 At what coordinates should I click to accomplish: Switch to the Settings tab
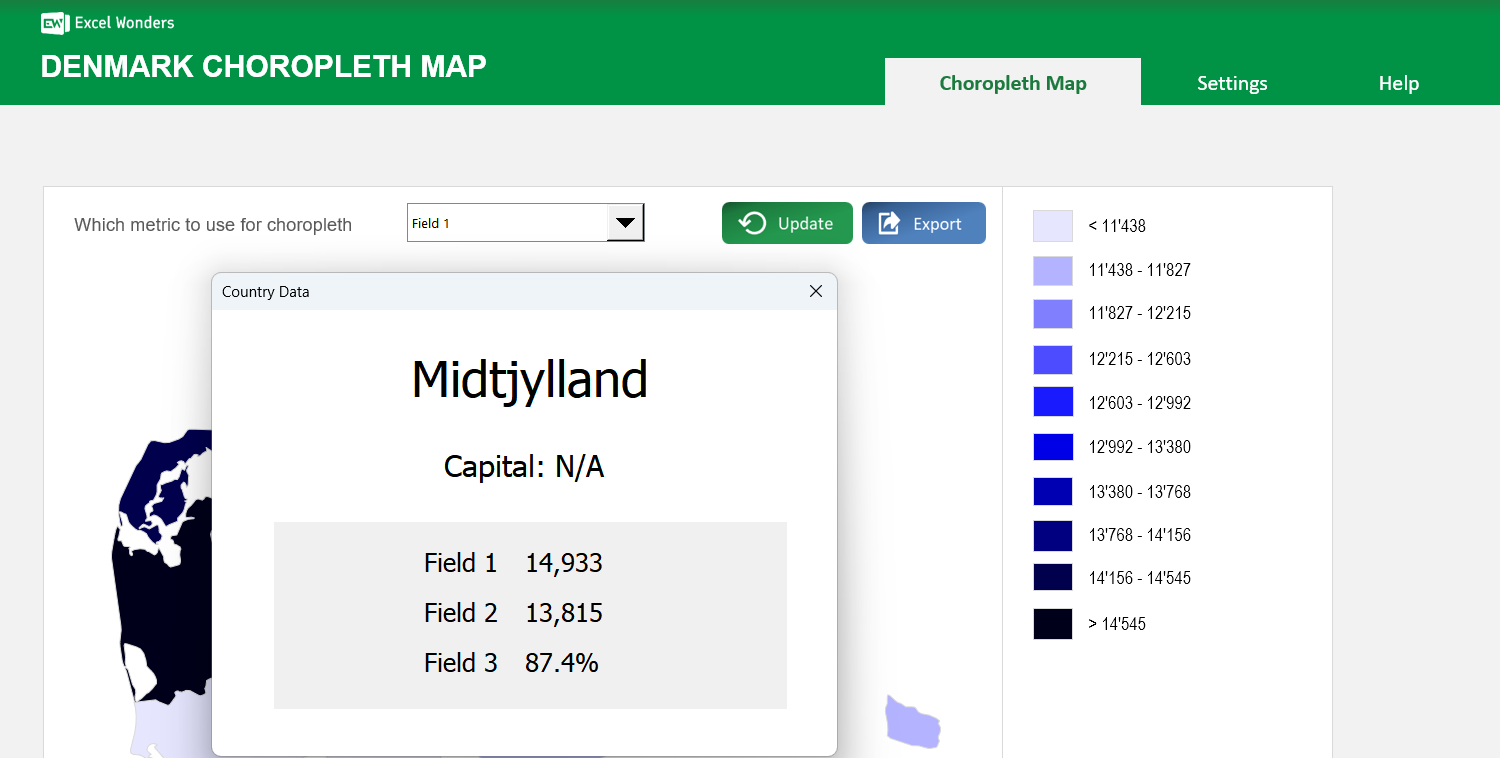tap(1232, 83)
